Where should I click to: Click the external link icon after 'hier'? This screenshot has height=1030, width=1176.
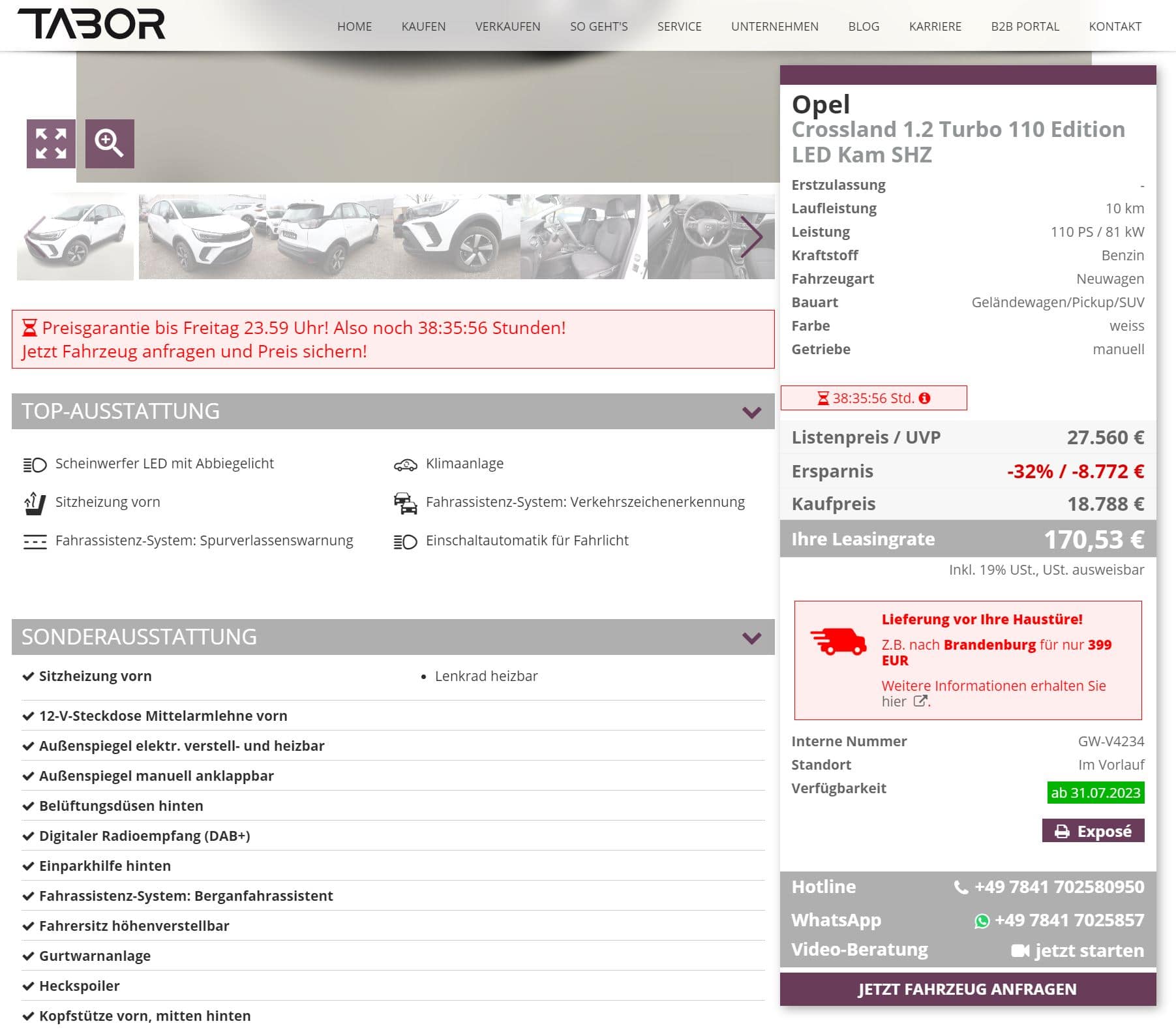click(920, 701)
